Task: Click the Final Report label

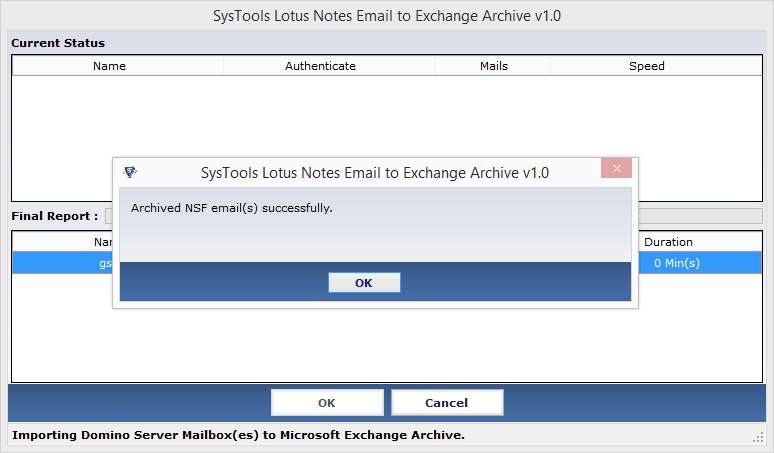Action: (x=55, y=216)
